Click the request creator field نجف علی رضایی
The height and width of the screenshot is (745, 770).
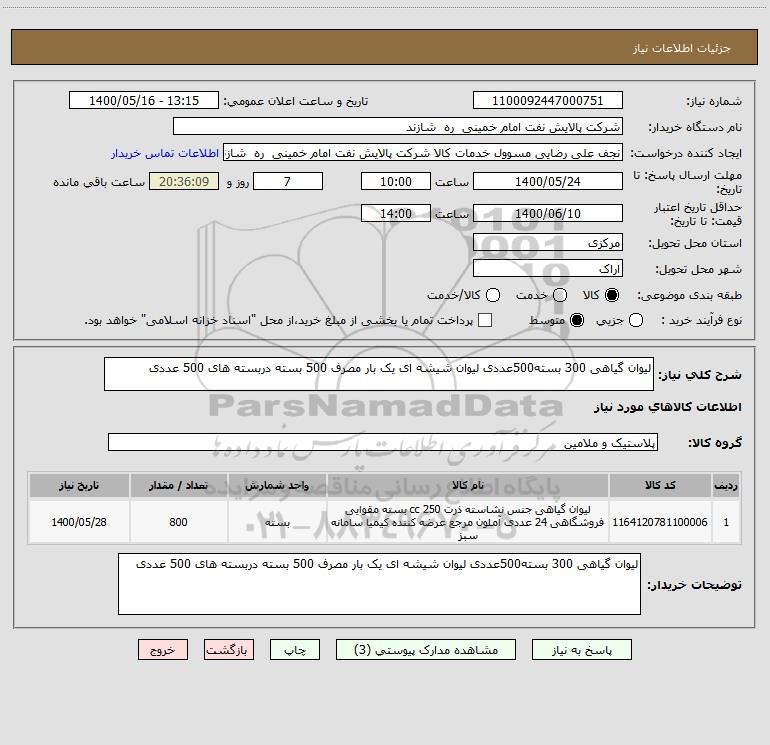423,152
